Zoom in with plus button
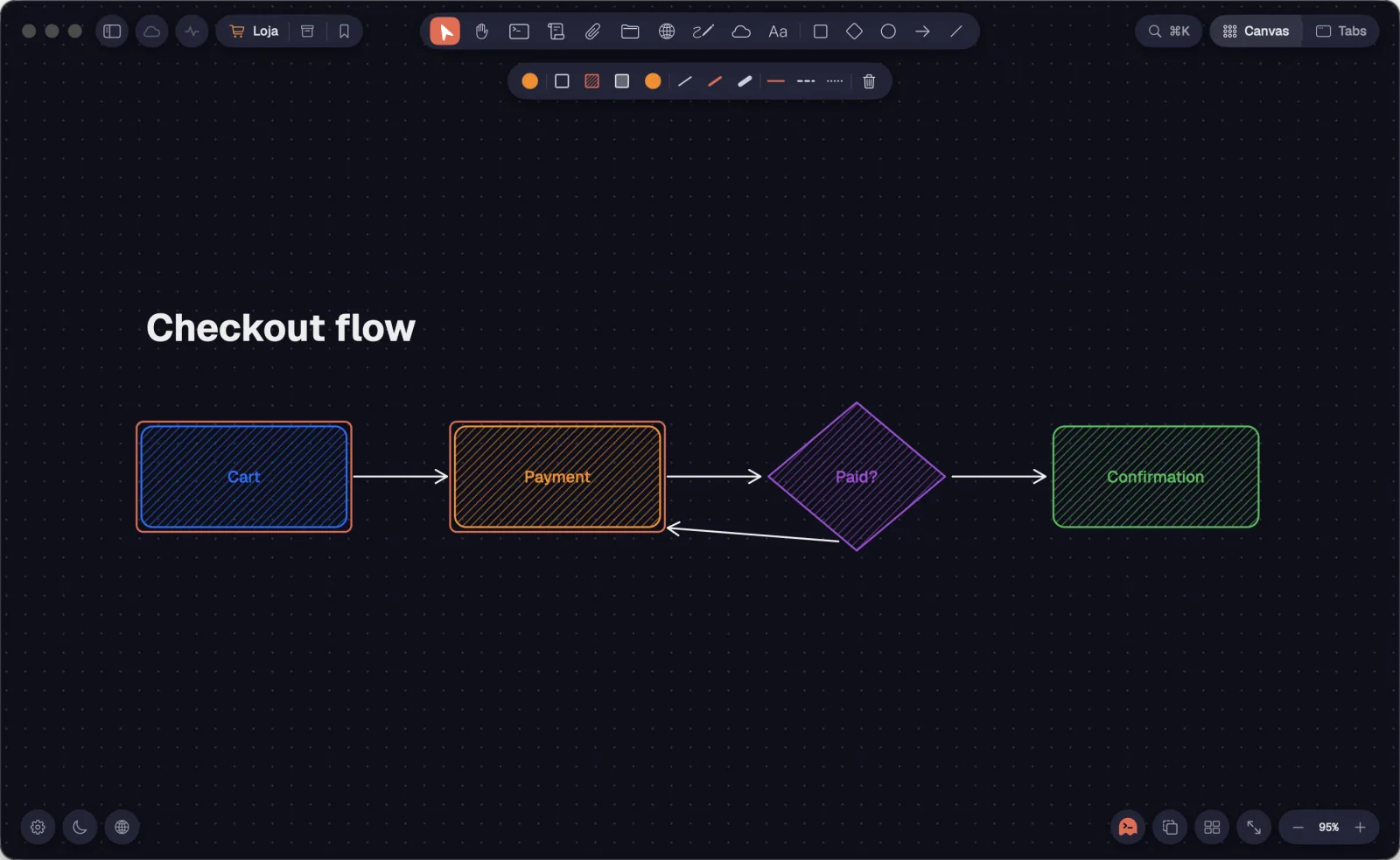The width and height of the screenshot is (1400, 860). coord(1360,827)
